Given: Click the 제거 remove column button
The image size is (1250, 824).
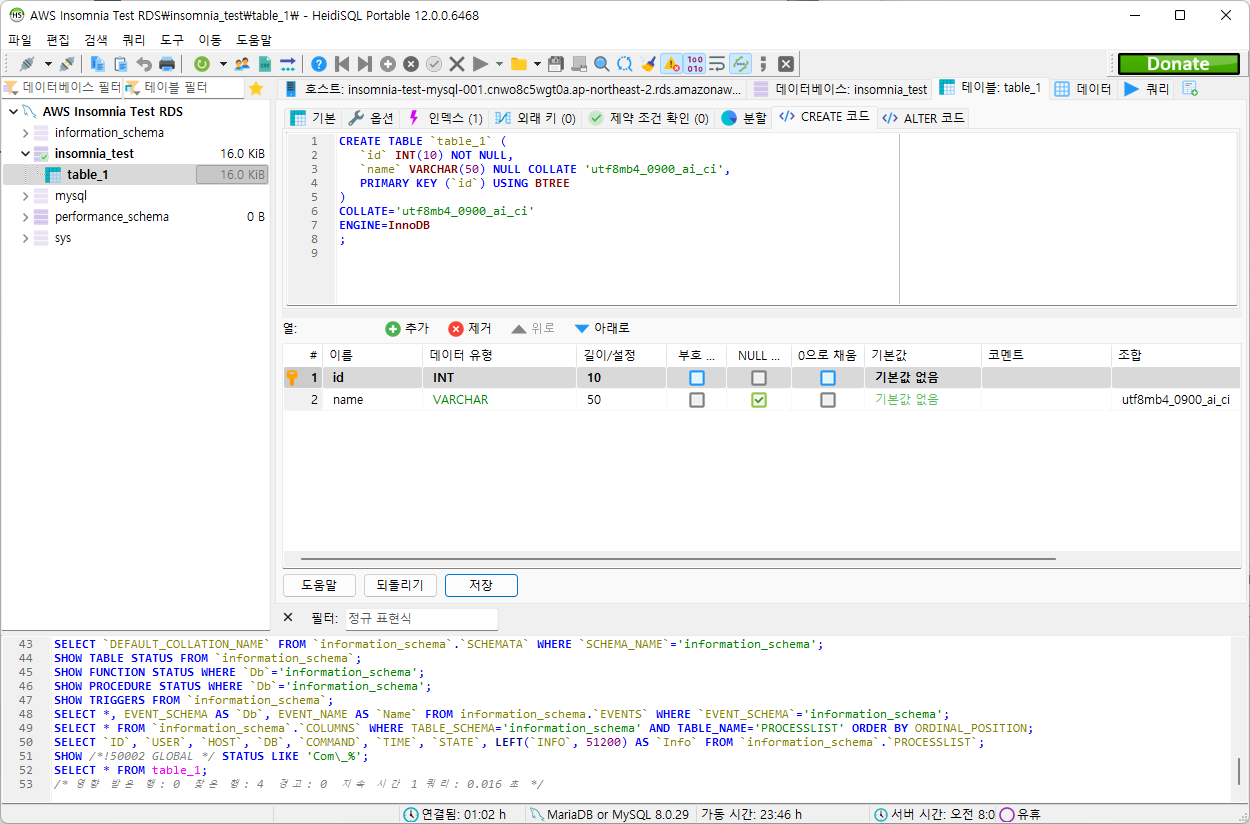Looking at the screenshot, I should (x=470, y=328).
